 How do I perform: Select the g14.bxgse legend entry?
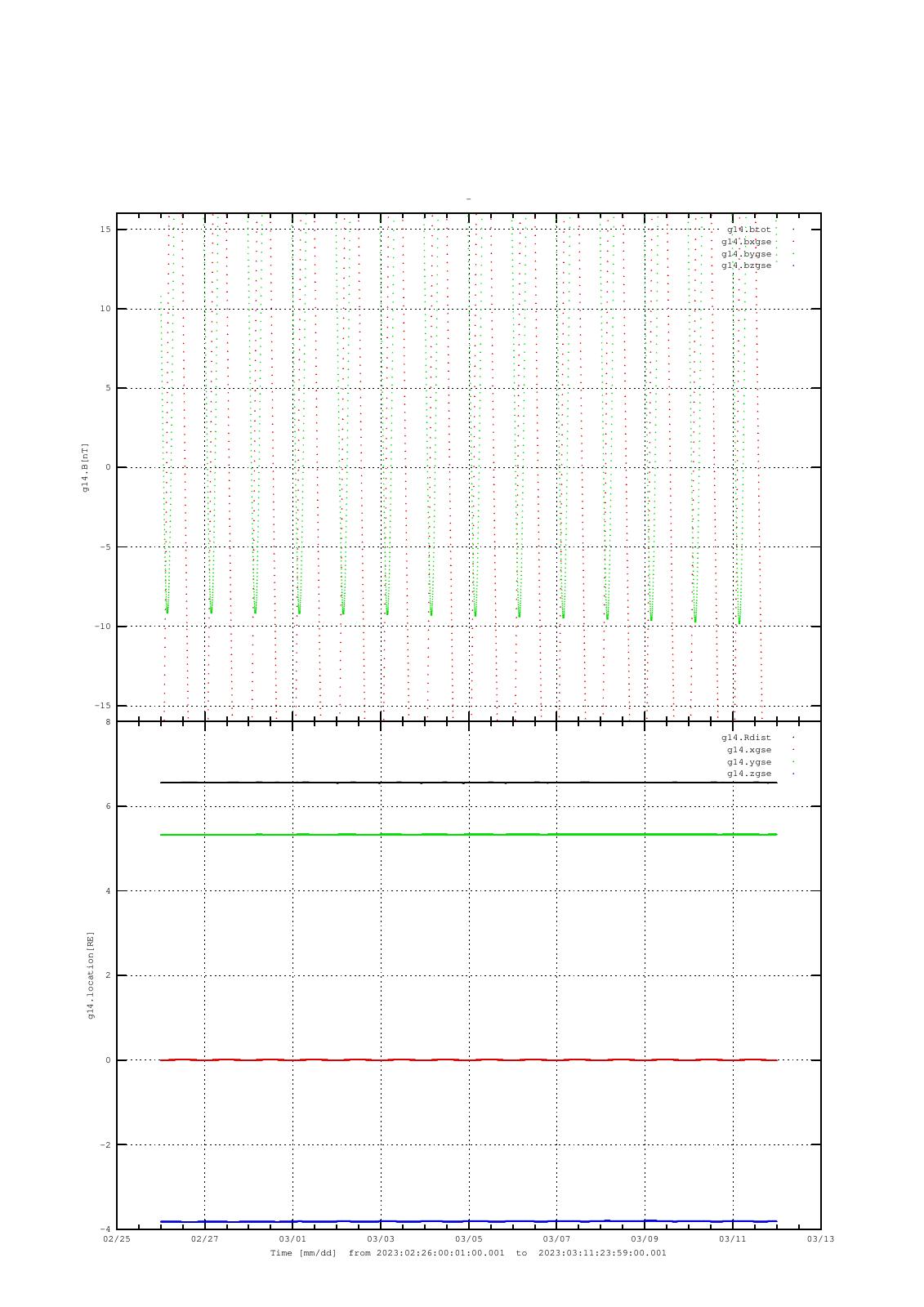pyautogui.click(x=746, y=242)
